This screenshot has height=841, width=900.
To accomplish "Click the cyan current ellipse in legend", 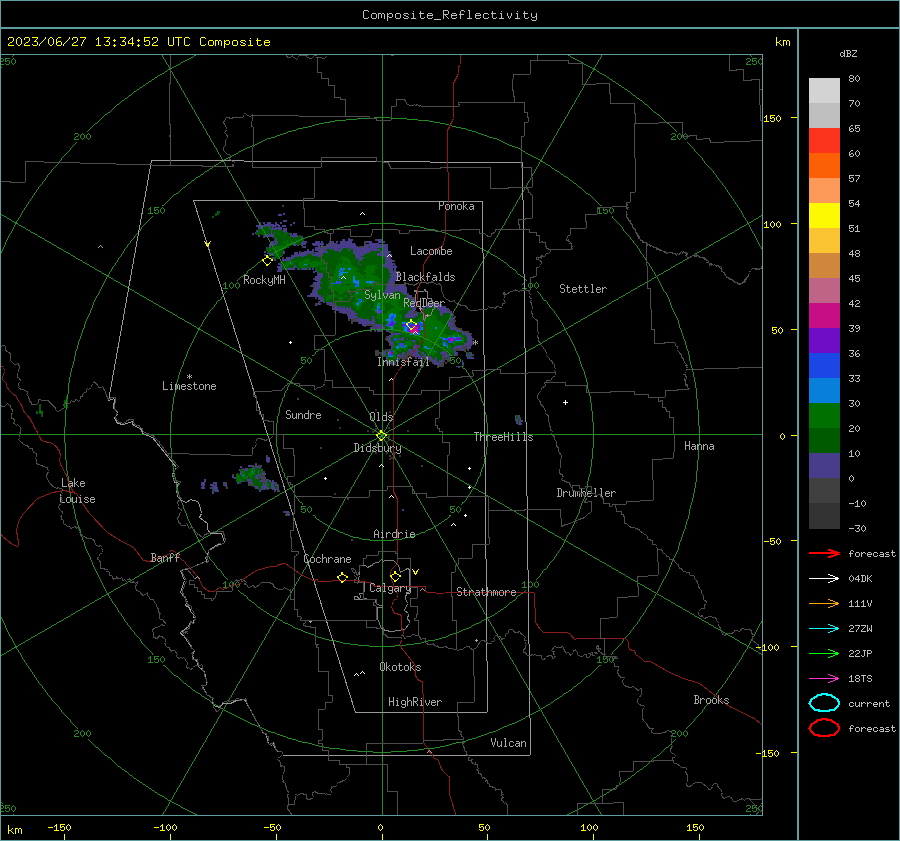I will pyautogui.click(x=824, y=703).
